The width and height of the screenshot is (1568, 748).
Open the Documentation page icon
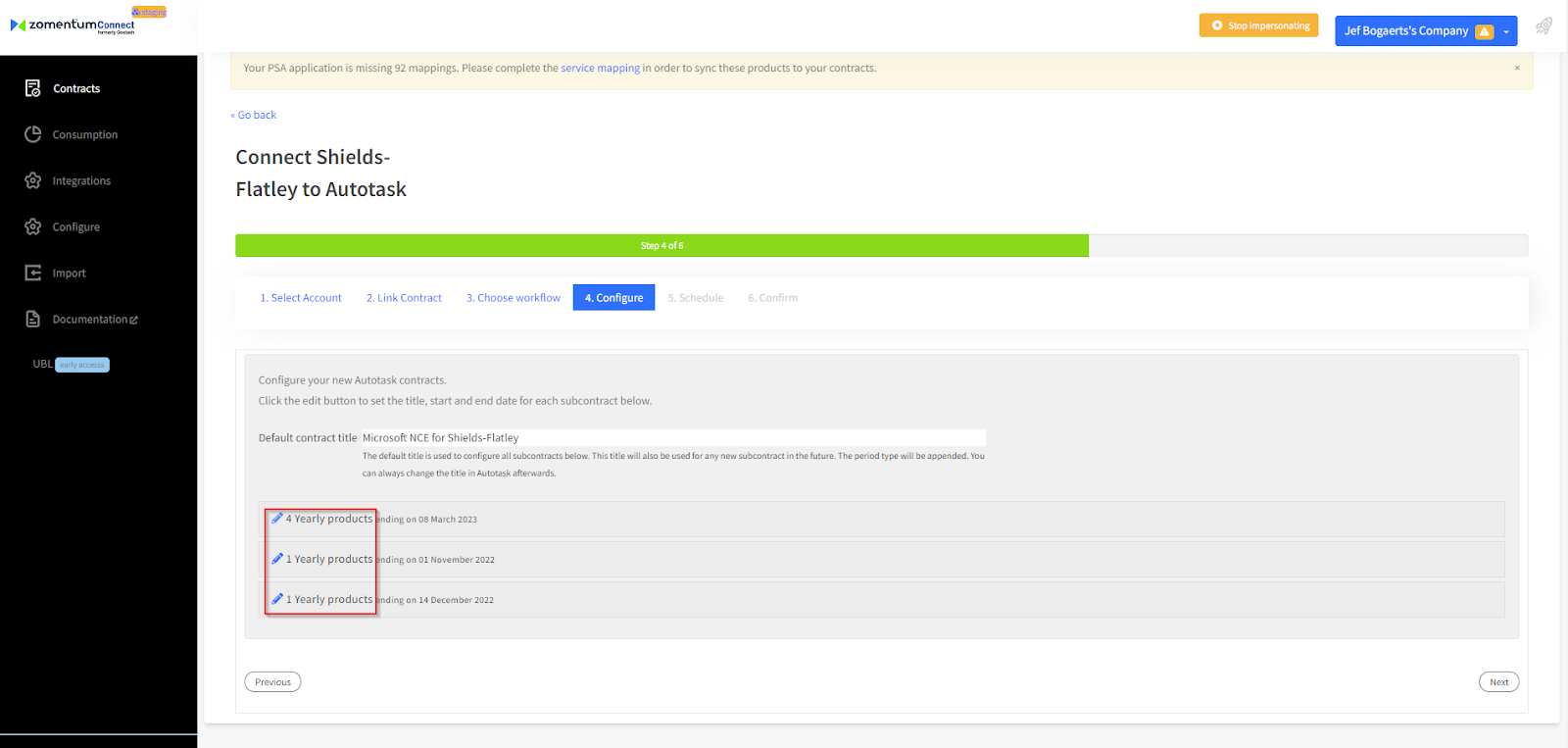click(x=33, y=319)
